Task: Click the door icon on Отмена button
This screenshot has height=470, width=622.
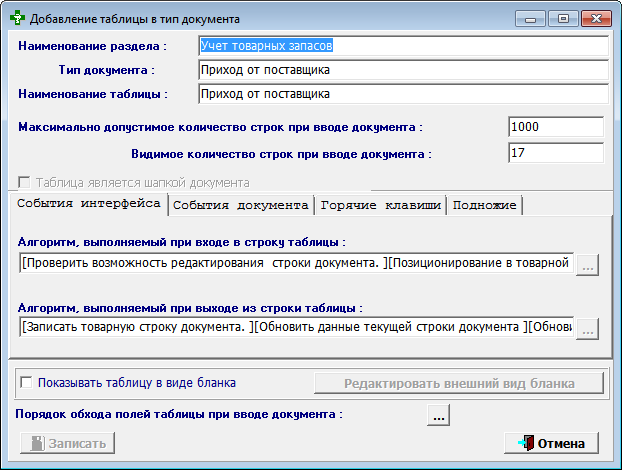Action: coord(526,443)
